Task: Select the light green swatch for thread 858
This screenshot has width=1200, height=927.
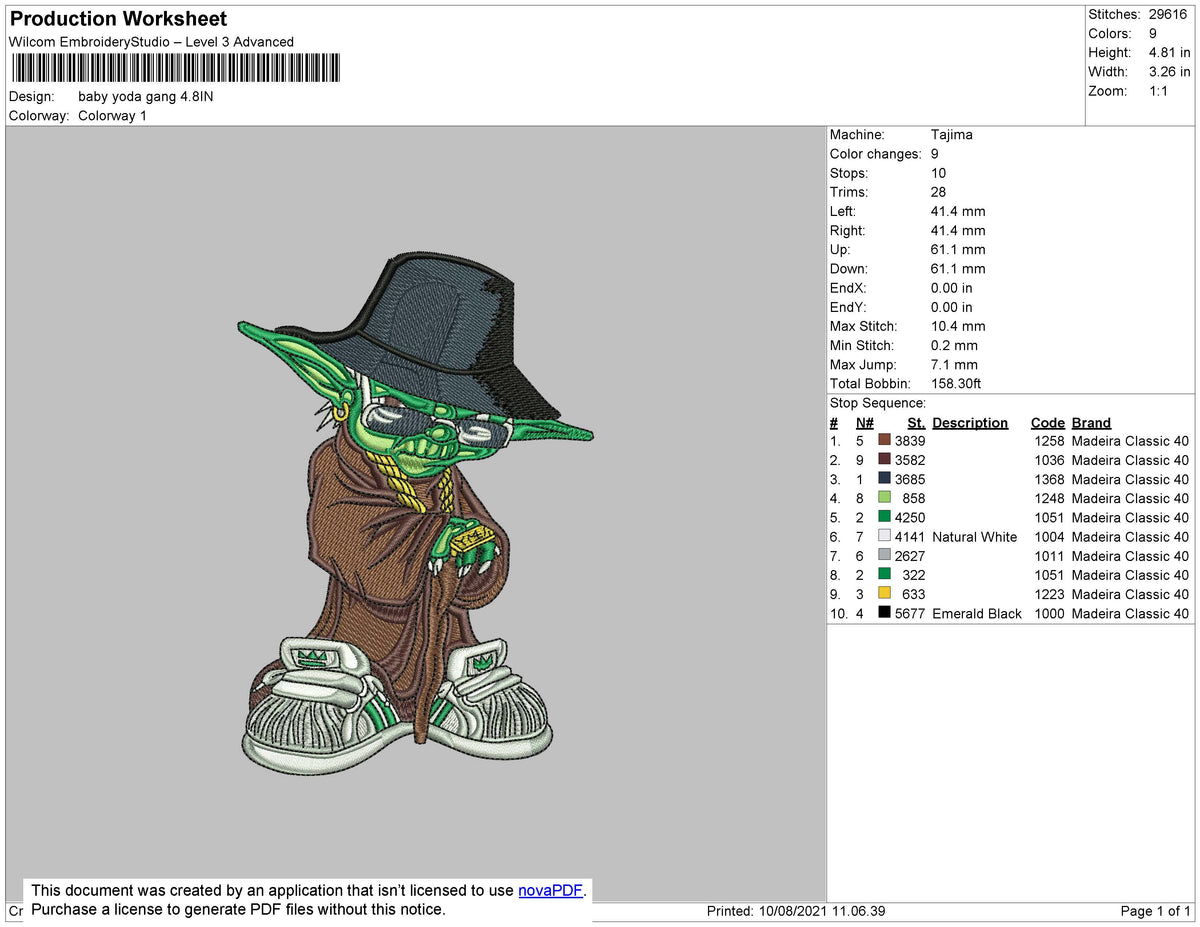Action: pos(884,498)
